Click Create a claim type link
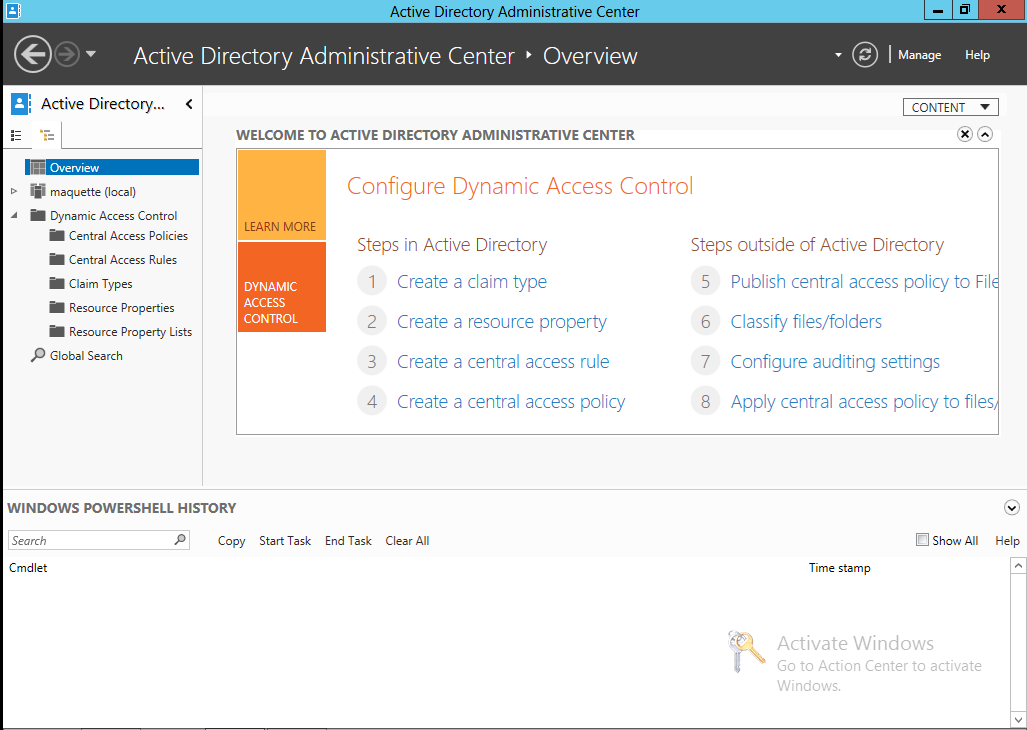The image size is (1027, 730). coord(472,282)
